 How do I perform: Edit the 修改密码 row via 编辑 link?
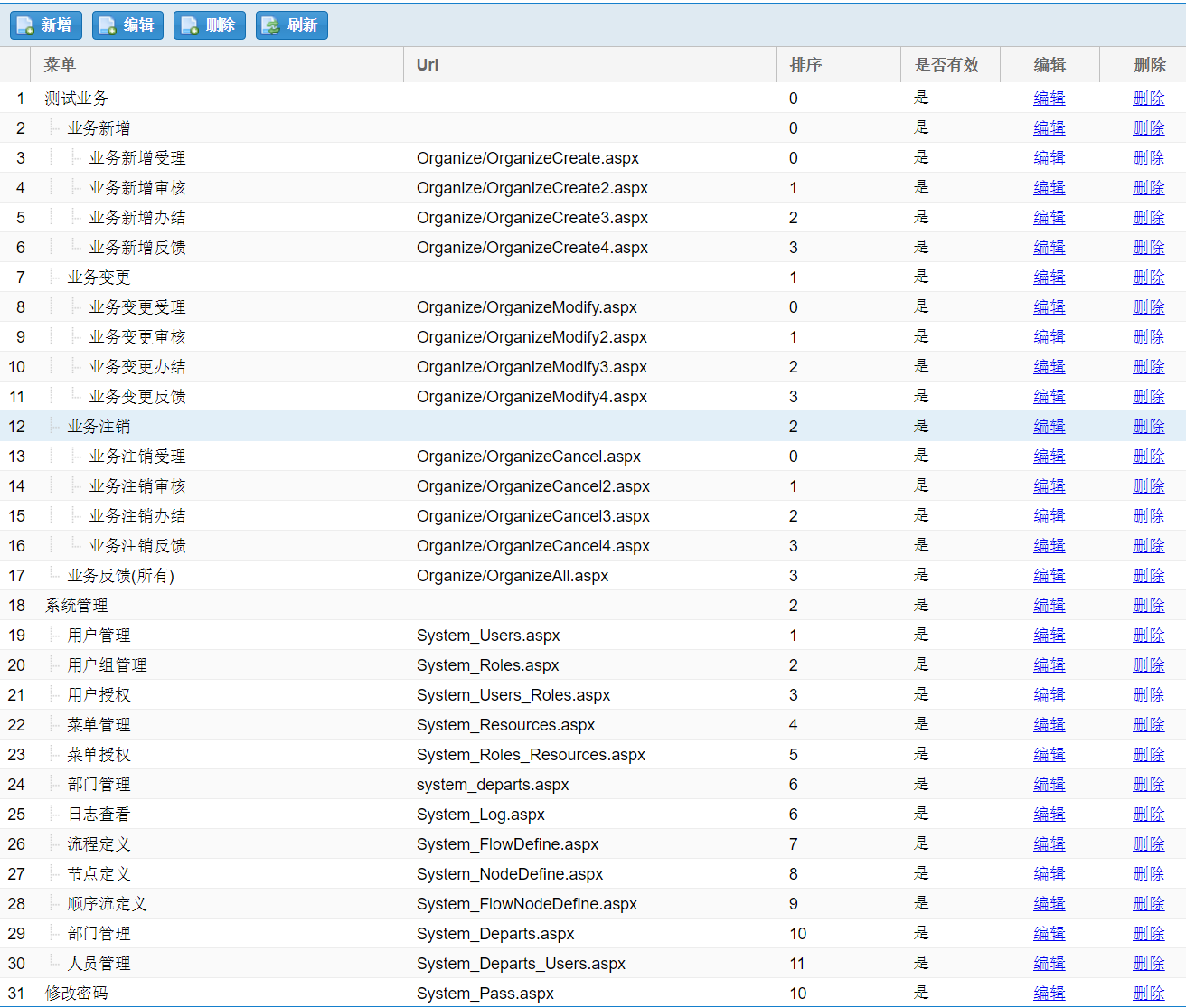point(1050,994)
